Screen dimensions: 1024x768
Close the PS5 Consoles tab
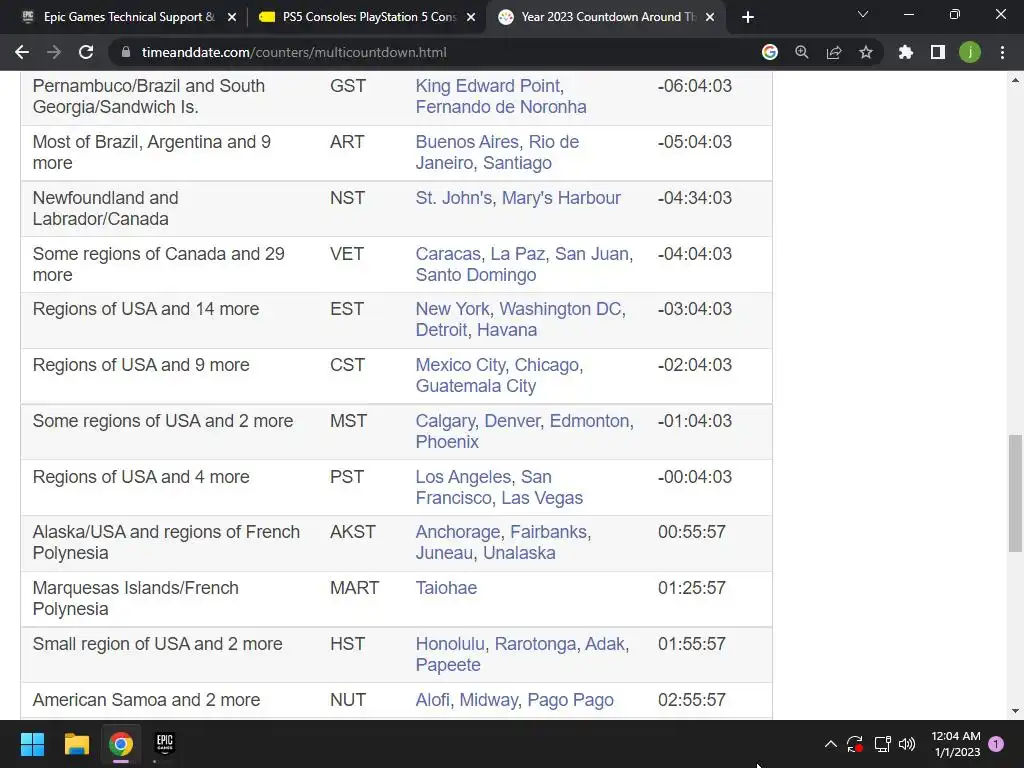click(x=471, y=17)
